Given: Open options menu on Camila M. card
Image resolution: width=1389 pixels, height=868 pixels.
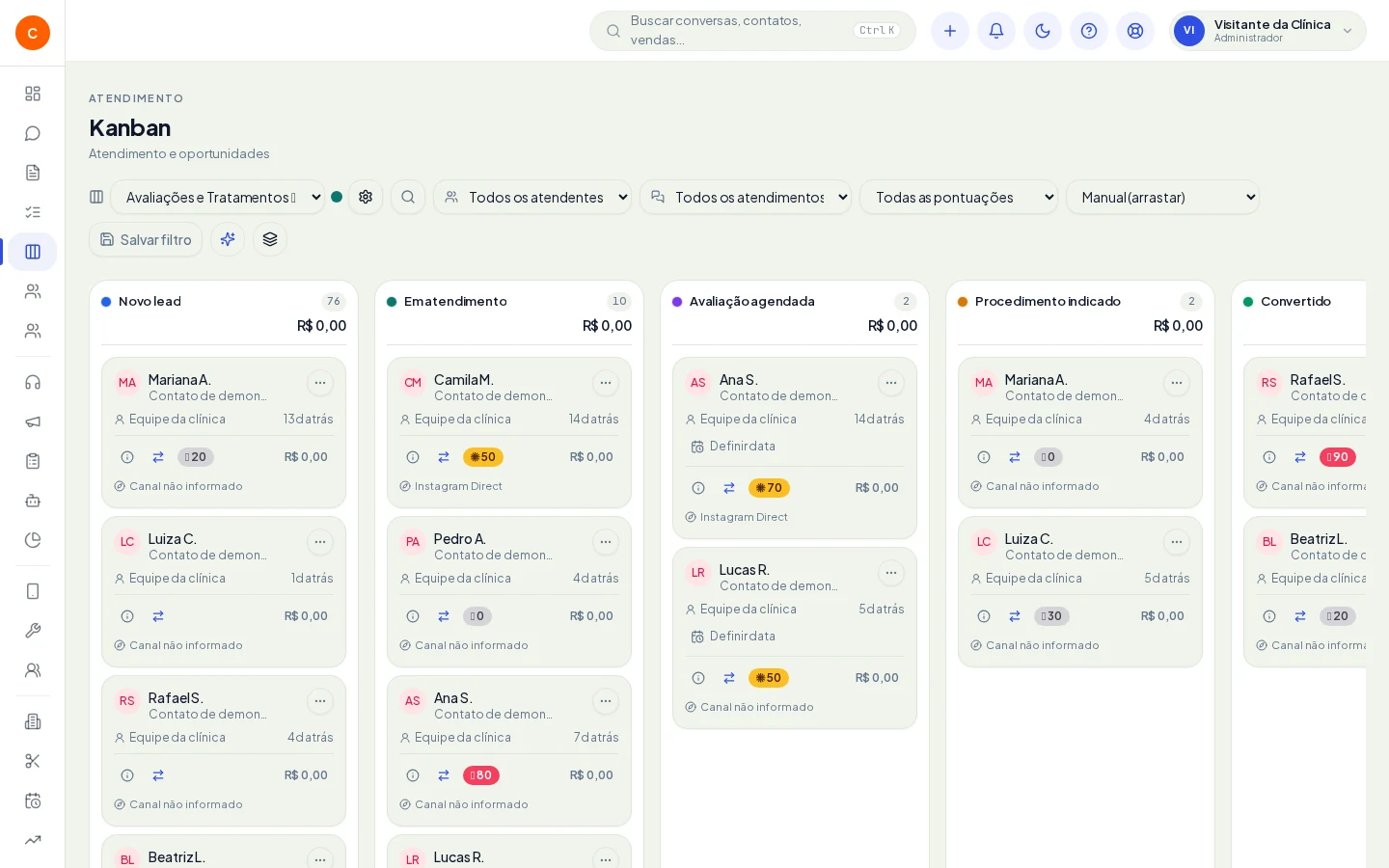Looking at the screenshot, I should pyautogui.click(x=606, y=383).
